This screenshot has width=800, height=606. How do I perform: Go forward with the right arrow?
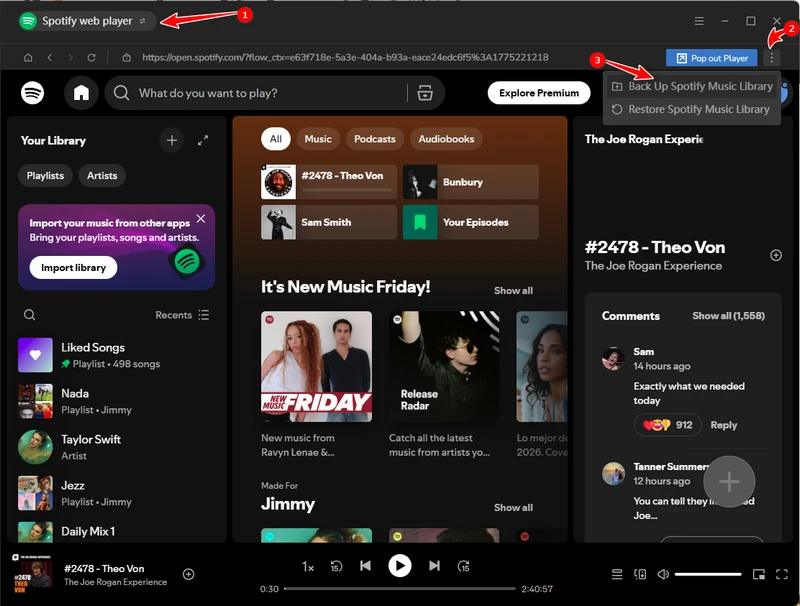click(x=70, y=58)
